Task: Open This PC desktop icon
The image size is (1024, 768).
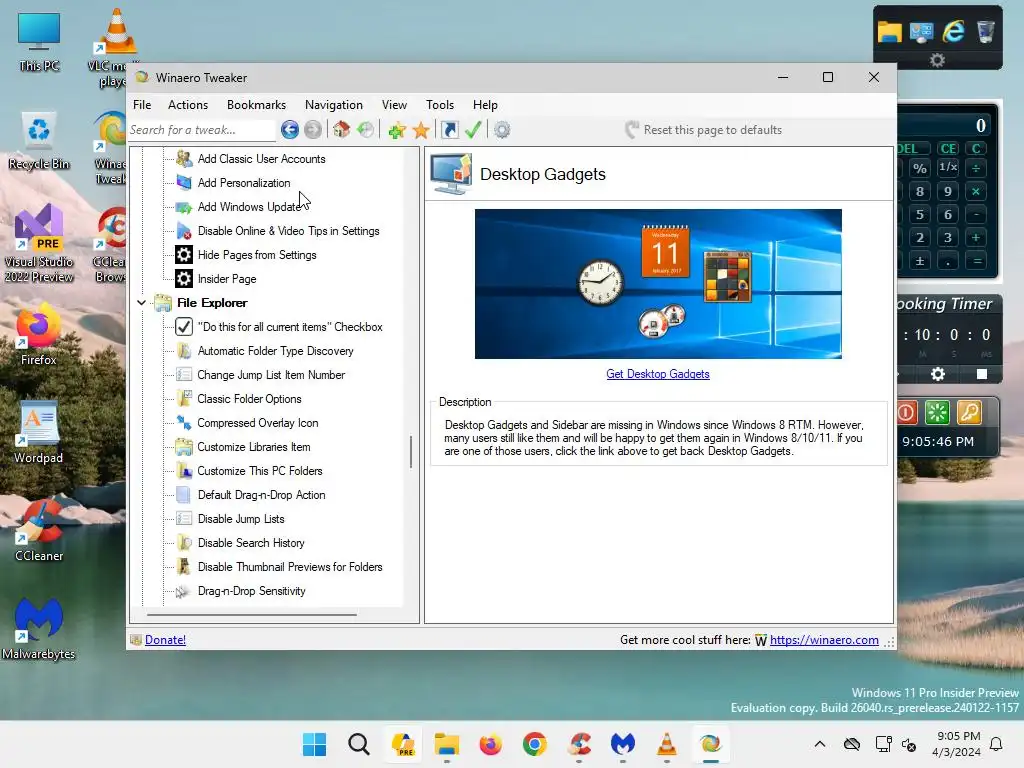Action: tap(39, 42)
